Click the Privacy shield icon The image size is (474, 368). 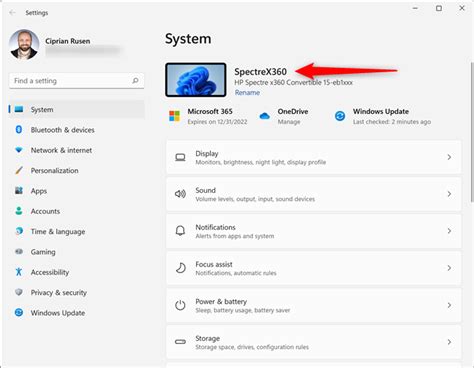pos(19,292)
